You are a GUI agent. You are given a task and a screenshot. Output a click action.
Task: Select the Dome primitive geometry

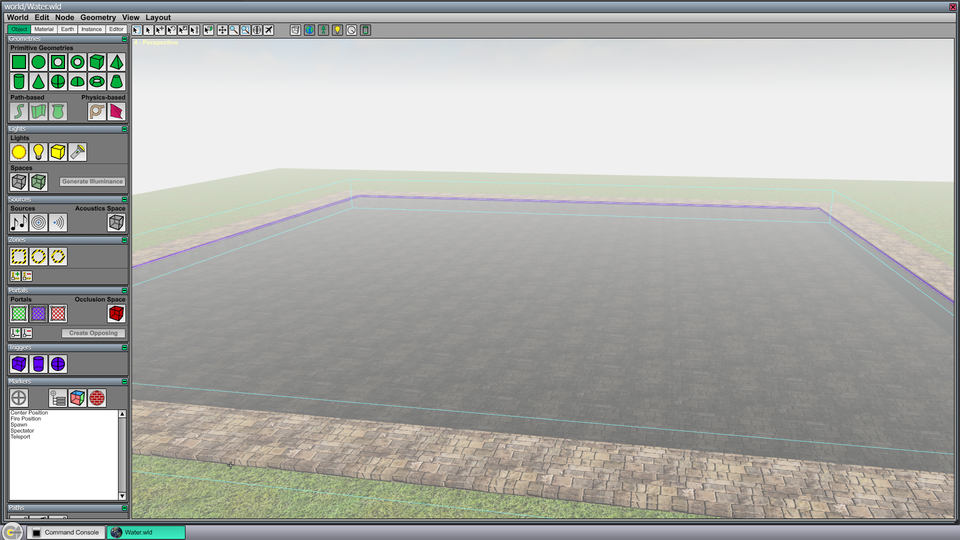coord(78,81)
